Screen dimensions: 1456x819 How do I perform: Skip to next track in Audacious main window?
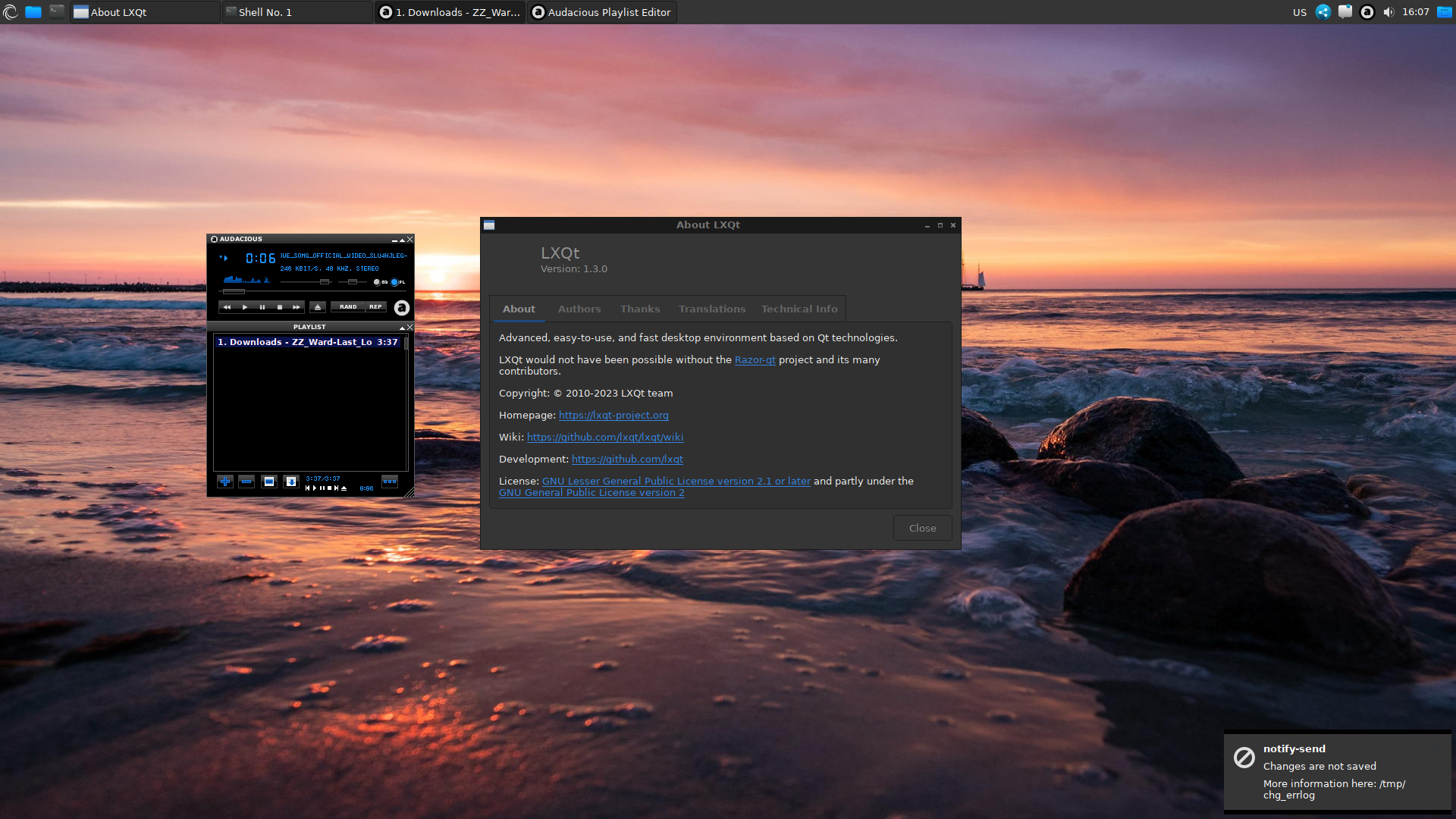pos(297,307)
